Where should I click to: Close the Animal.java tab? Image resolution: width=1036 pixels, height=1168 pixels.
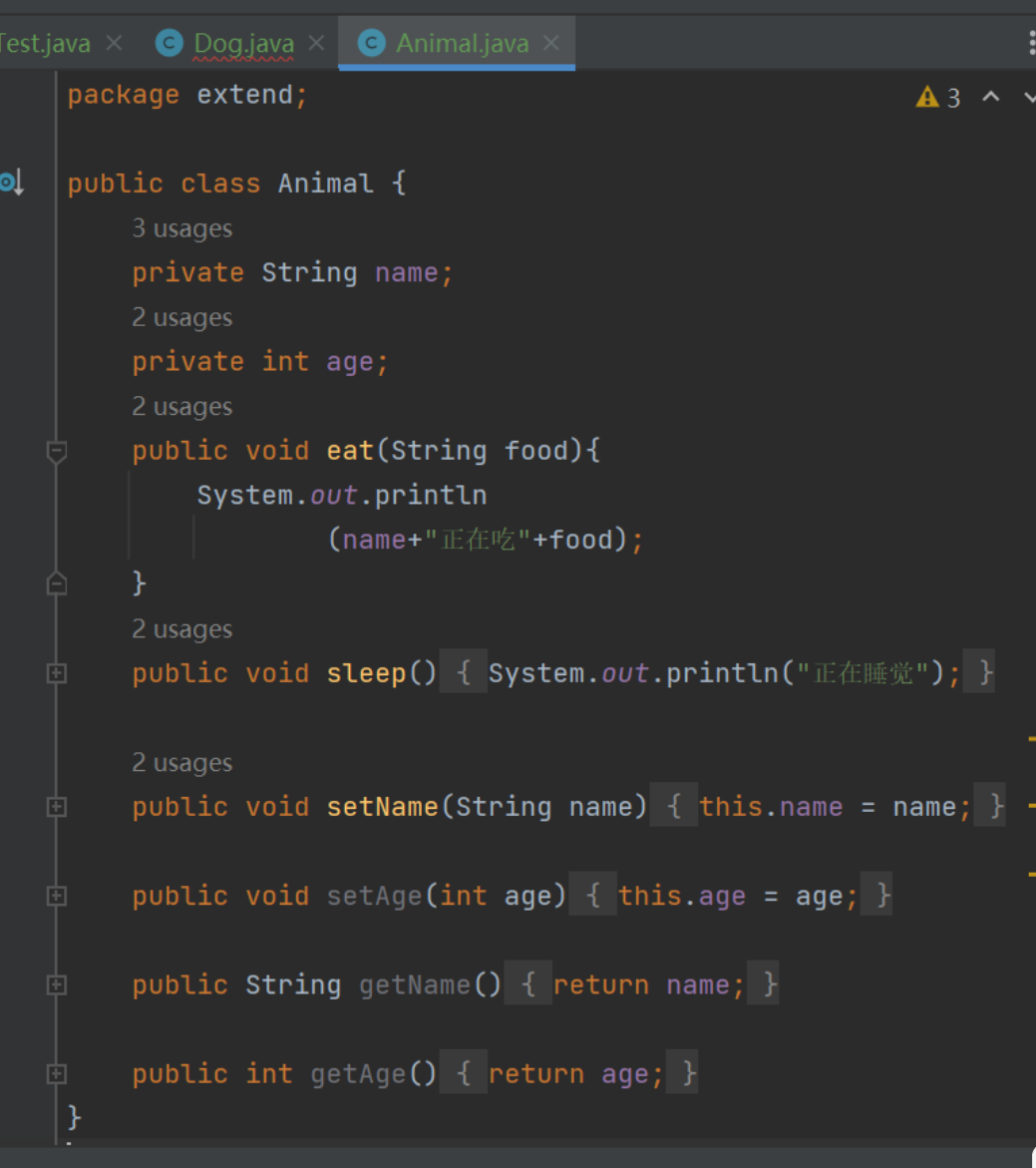tap(551, 43)
